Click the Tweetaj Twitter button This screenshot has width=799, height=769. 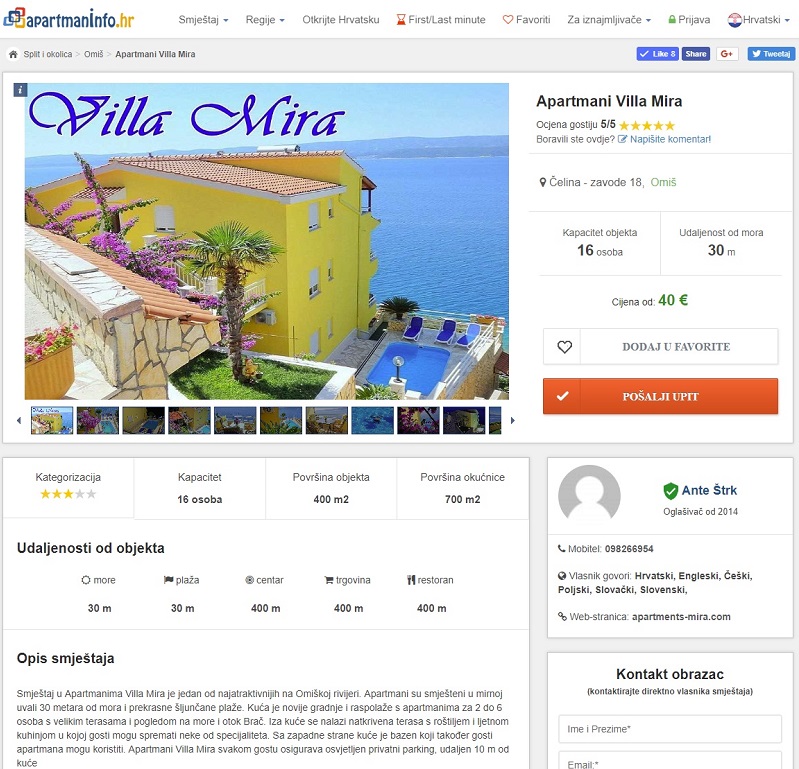coord(771,54)
